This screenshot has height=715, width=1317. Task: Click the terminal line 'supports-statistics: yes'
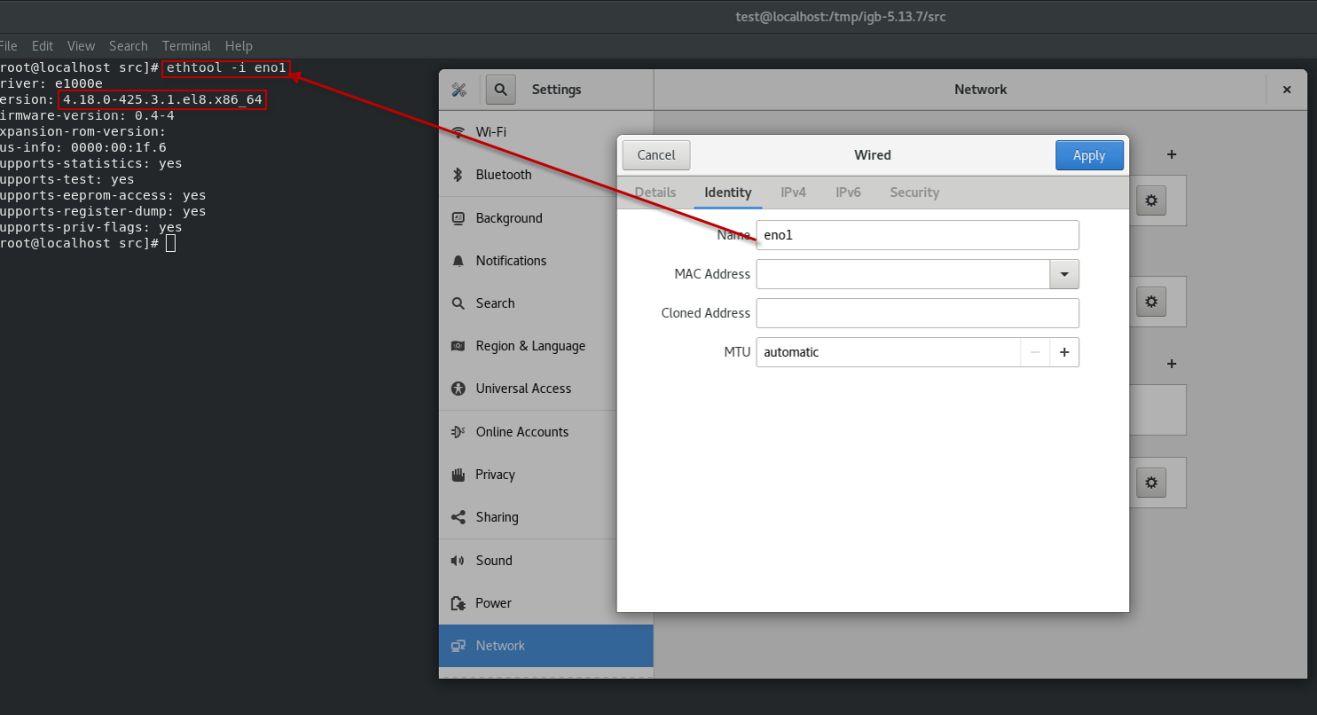(91, 163)
